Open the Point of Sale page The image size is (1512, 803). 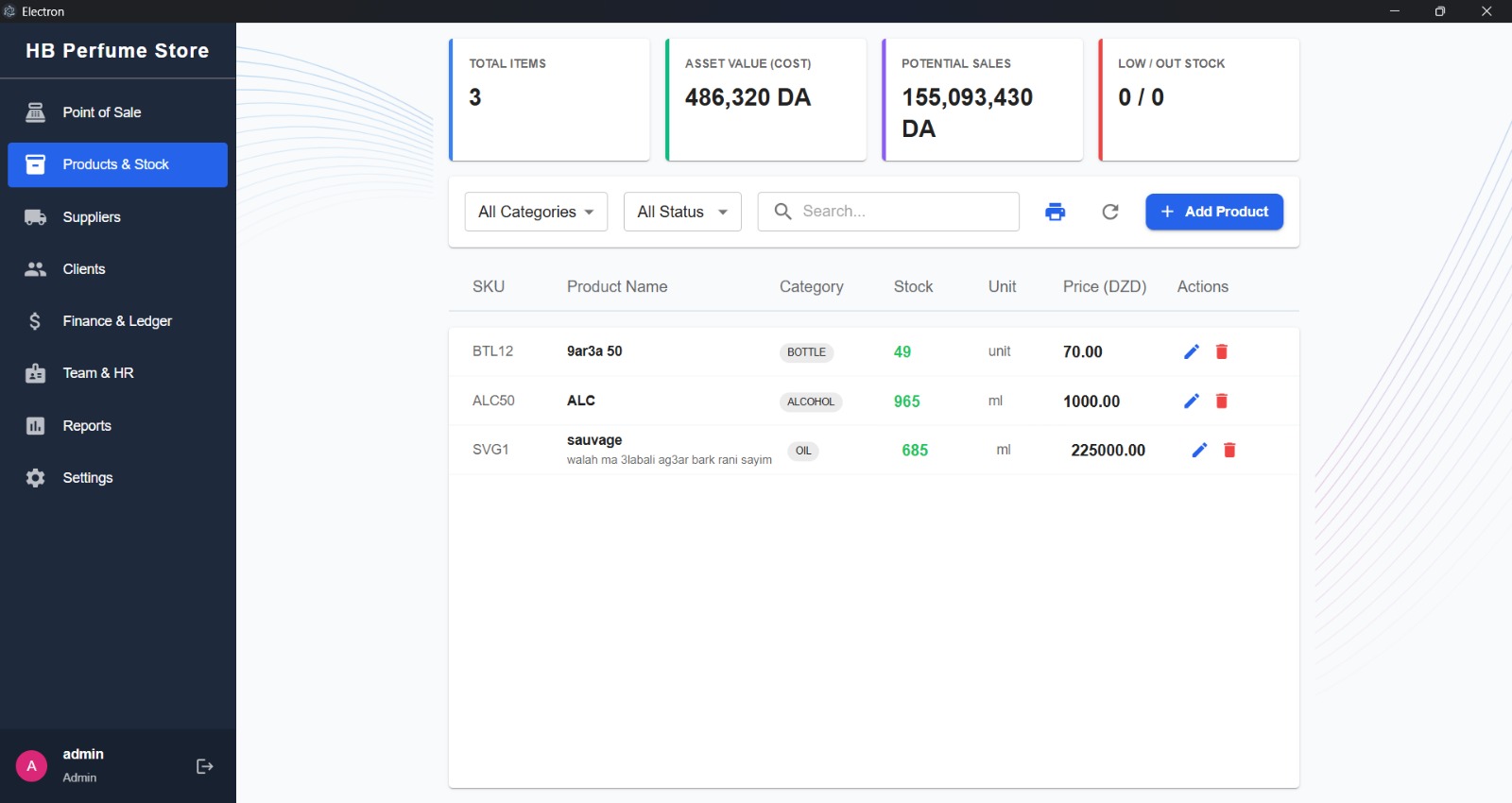point(102,112)
